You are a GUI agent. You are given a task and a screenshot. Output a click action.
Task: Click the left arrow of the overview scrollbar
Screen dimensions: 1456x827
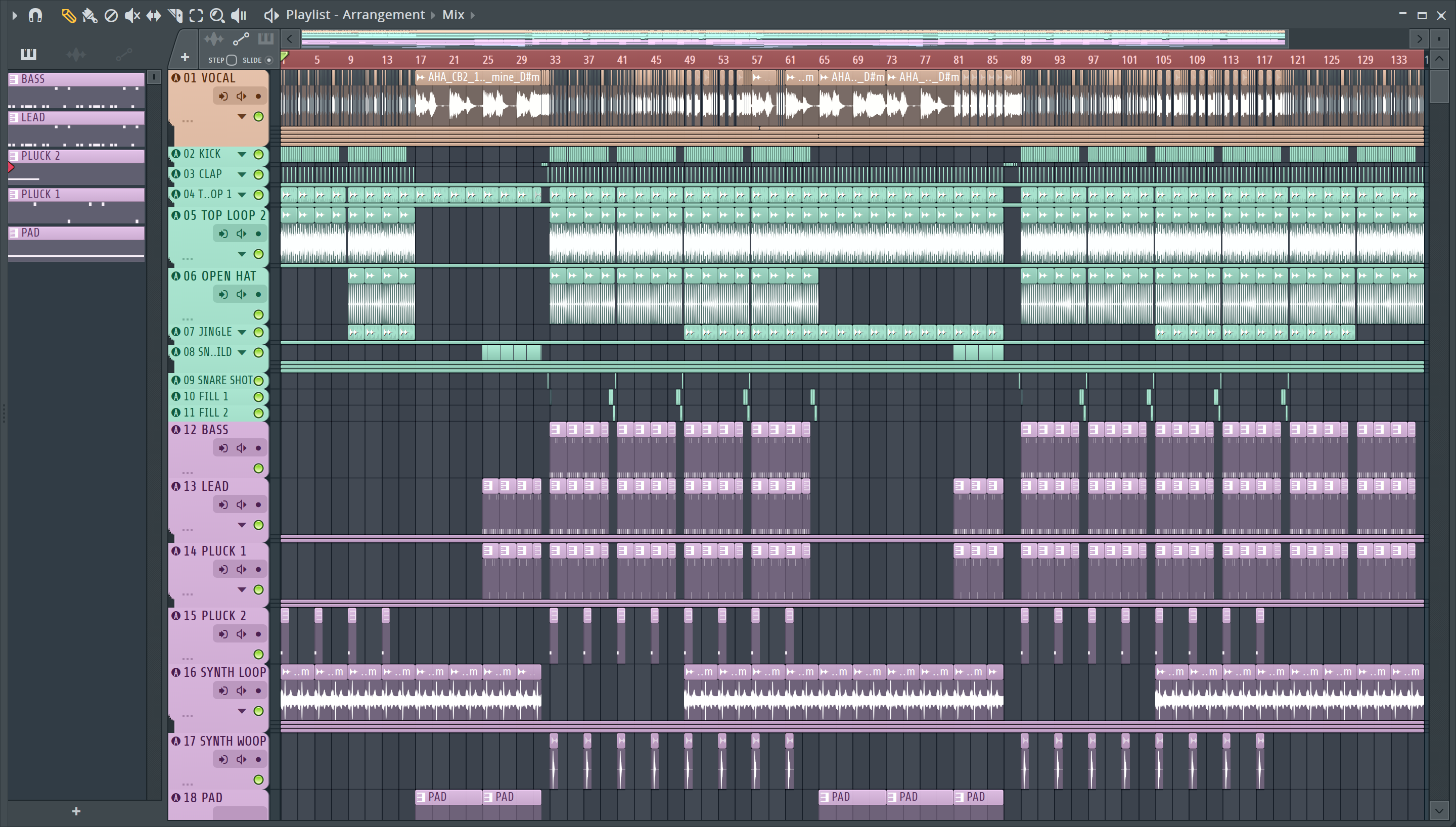[x=290, y=38]
